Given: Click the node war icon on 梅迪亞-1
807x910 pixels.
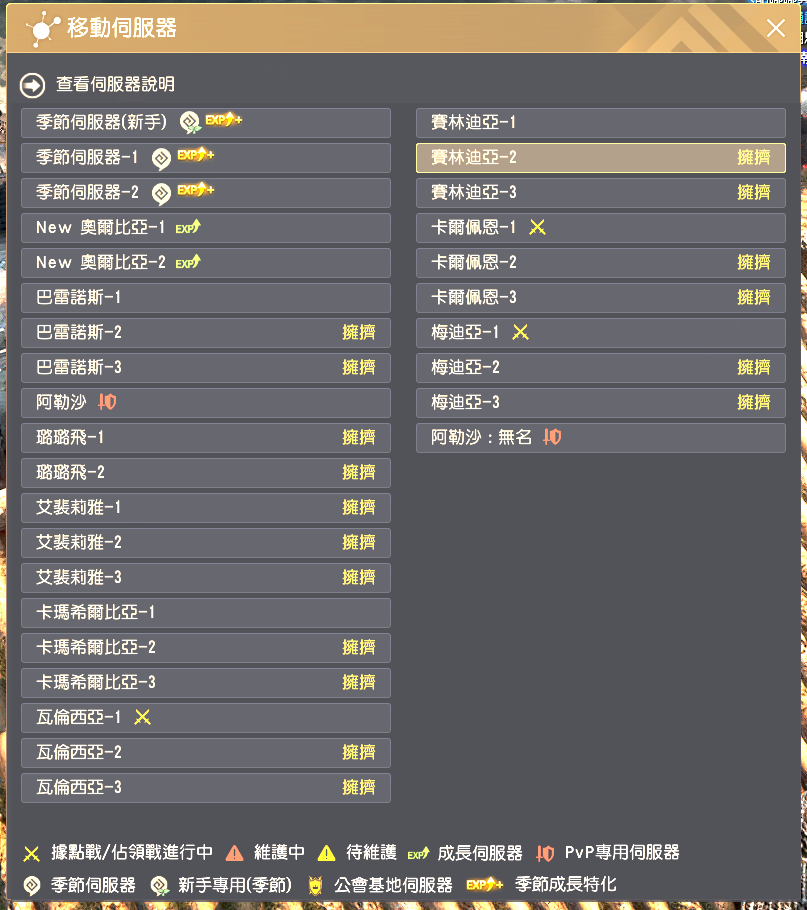Looking at the screenshot, I should pyautogui.click(x=520, y=332).
